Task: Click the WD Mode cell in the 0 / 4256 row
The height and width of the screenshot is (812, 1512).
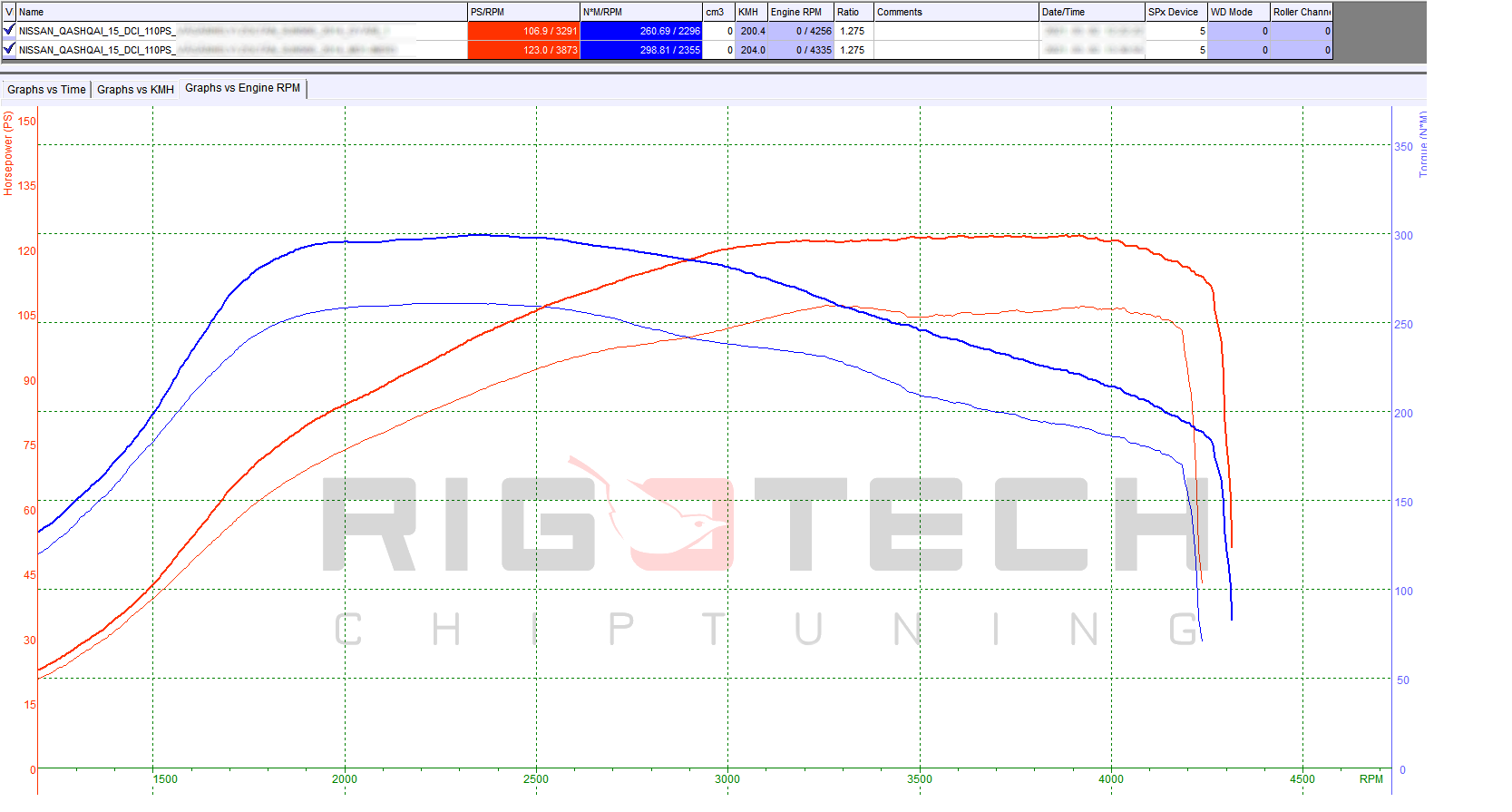Action: 1238,31
